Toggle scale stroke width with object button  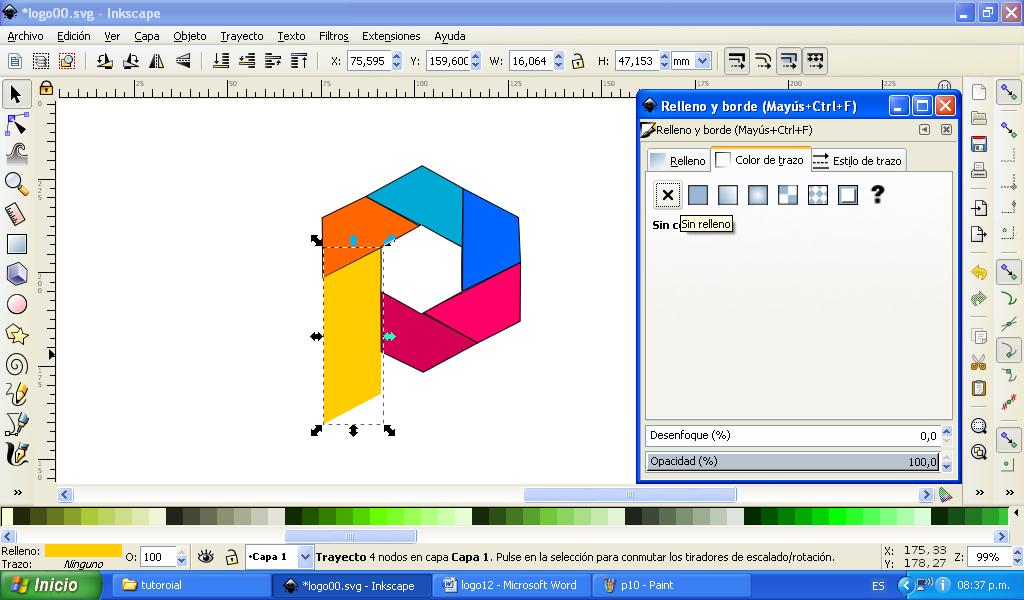(x=737, y=61)
